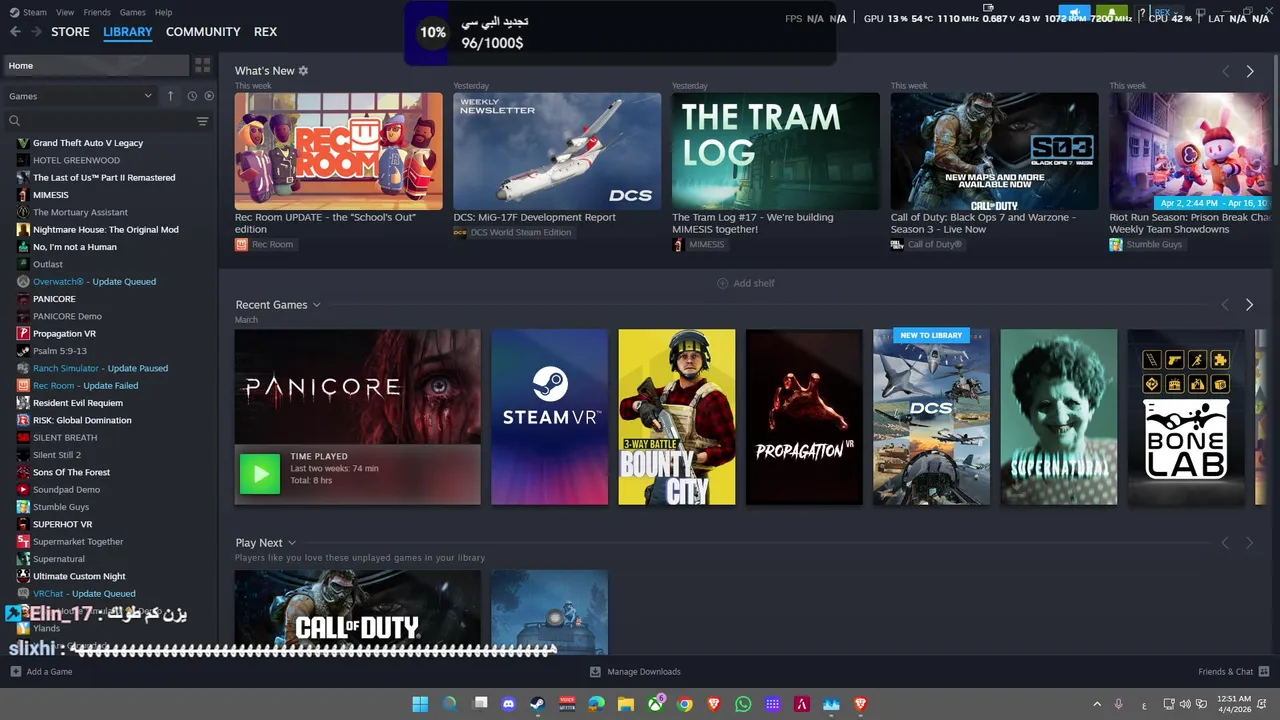Click the Add shelf button
The image size is (1280, 720).
tap(746, 283)
